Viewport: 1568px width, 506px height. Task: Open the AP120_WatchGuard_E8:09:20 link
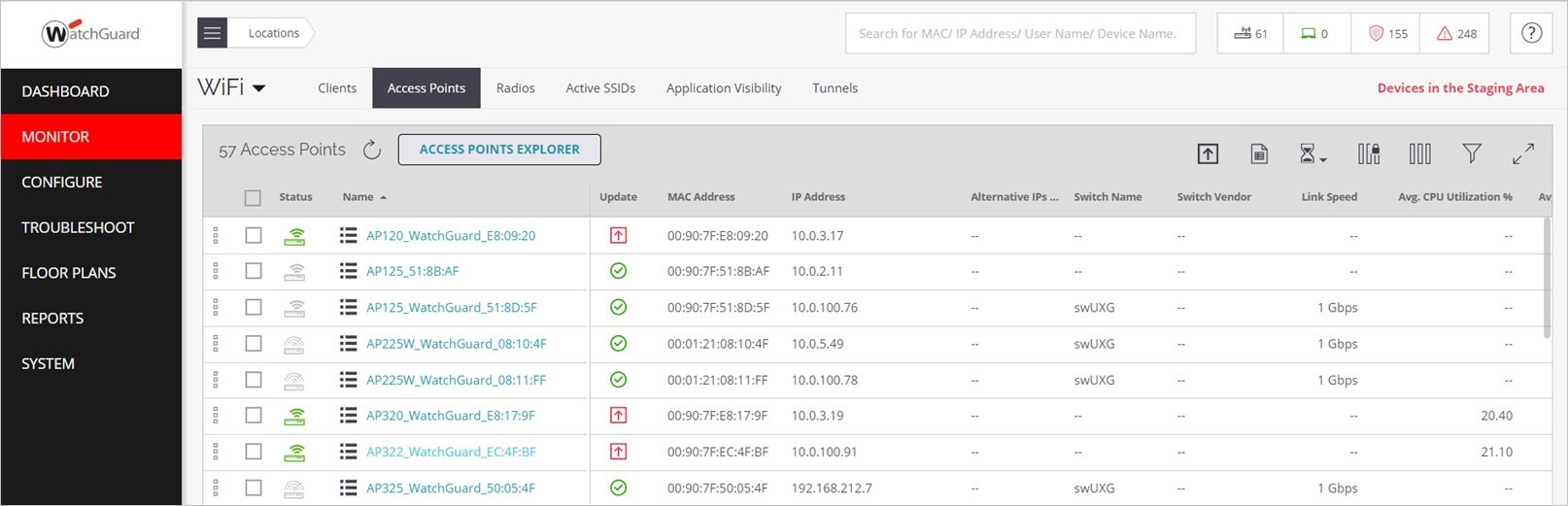(451, 235)
